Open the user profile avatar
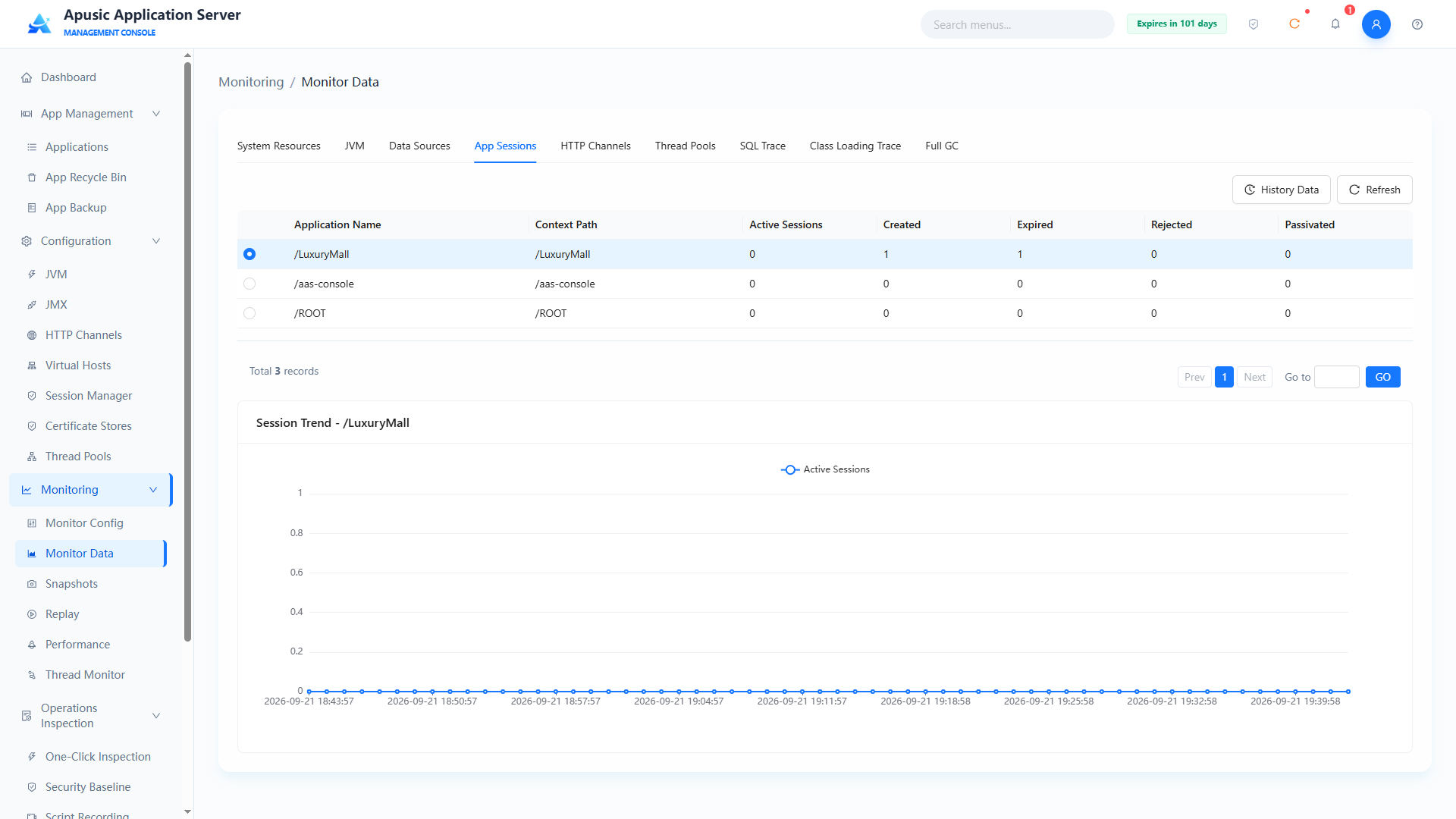The height and width of the screenshot is (819, 1456). [x=1376, y=24]
